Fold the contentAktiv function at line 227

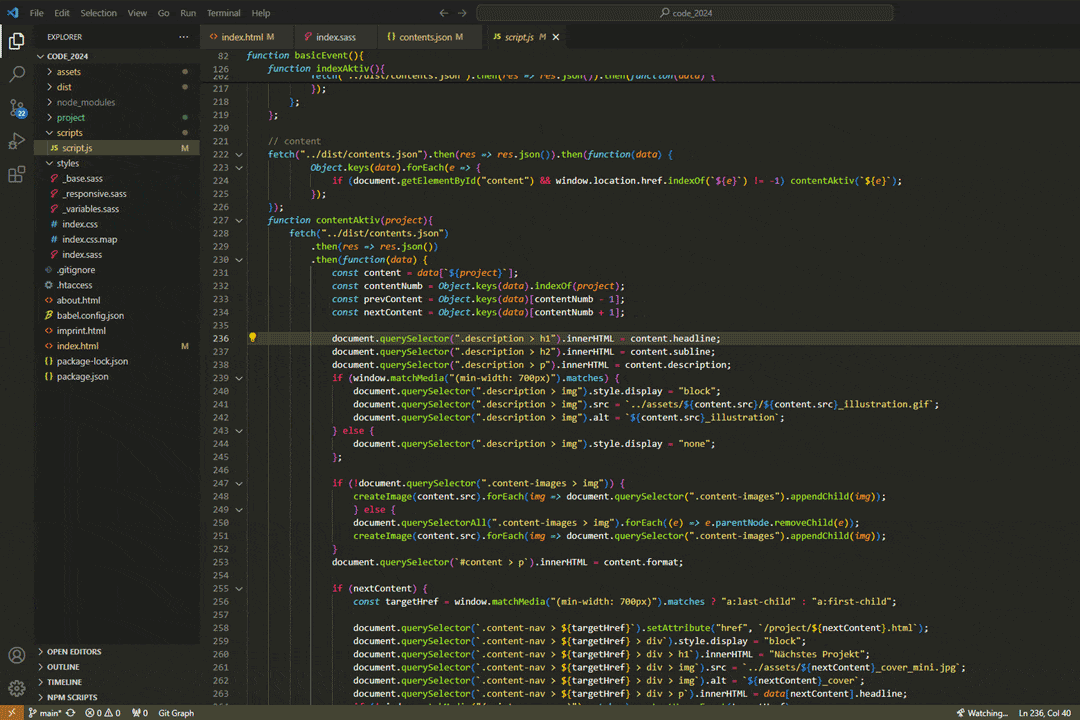[239, 220]
